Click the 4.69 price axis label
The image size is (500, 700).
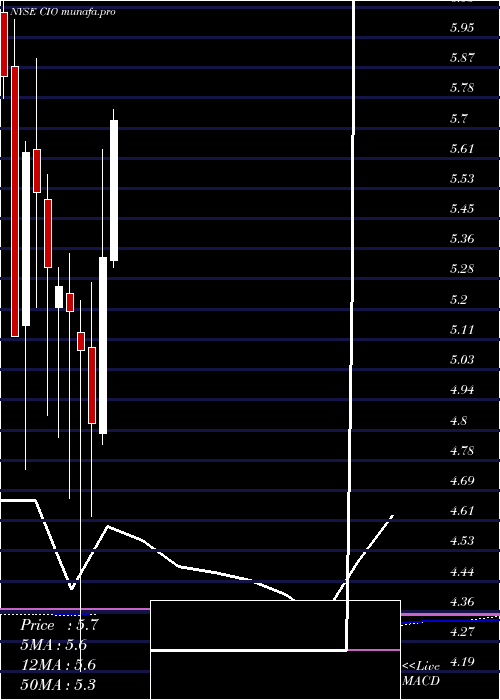(462, 480)
